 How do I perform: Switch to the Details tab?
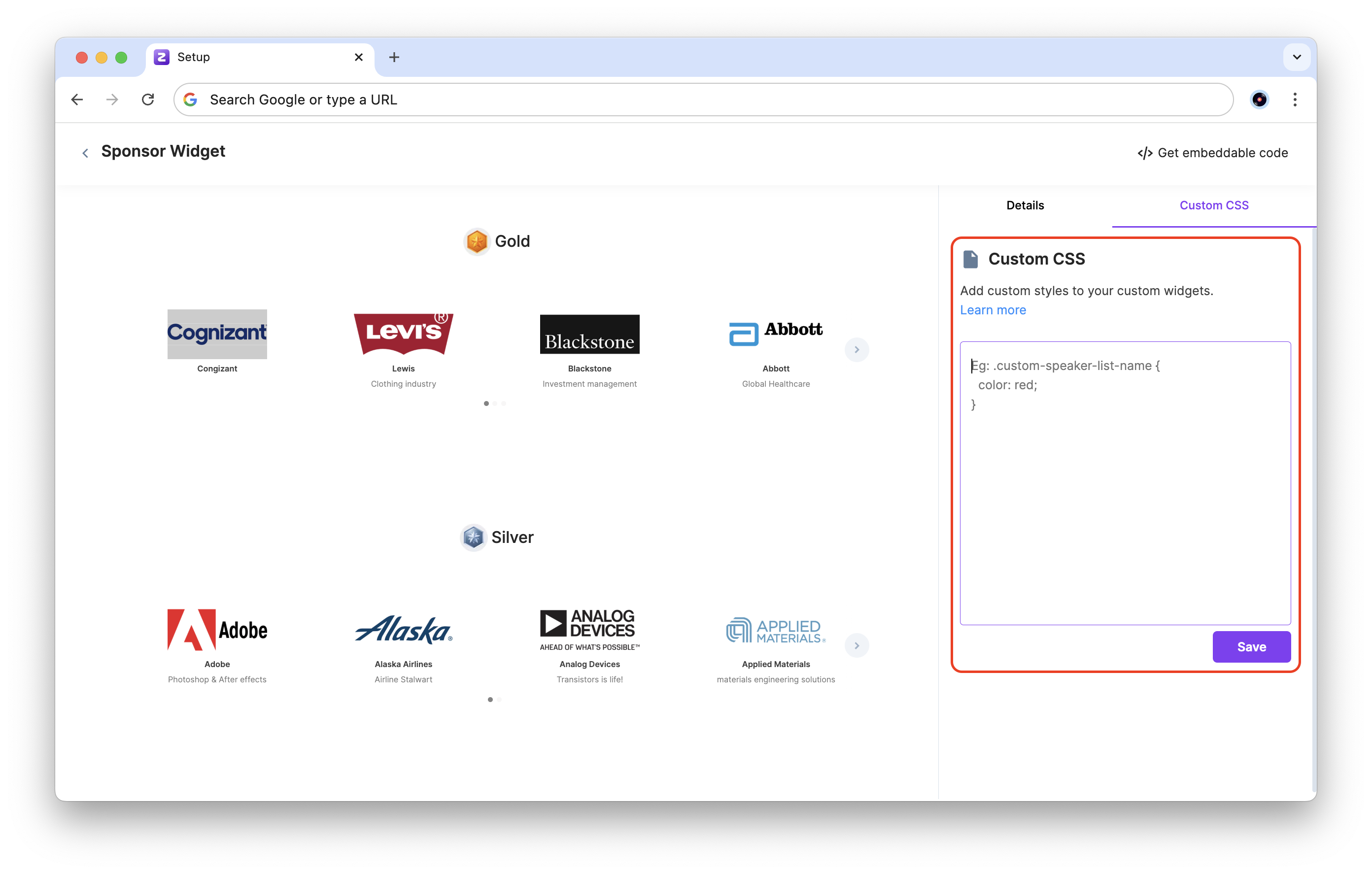coord(1025,205)
